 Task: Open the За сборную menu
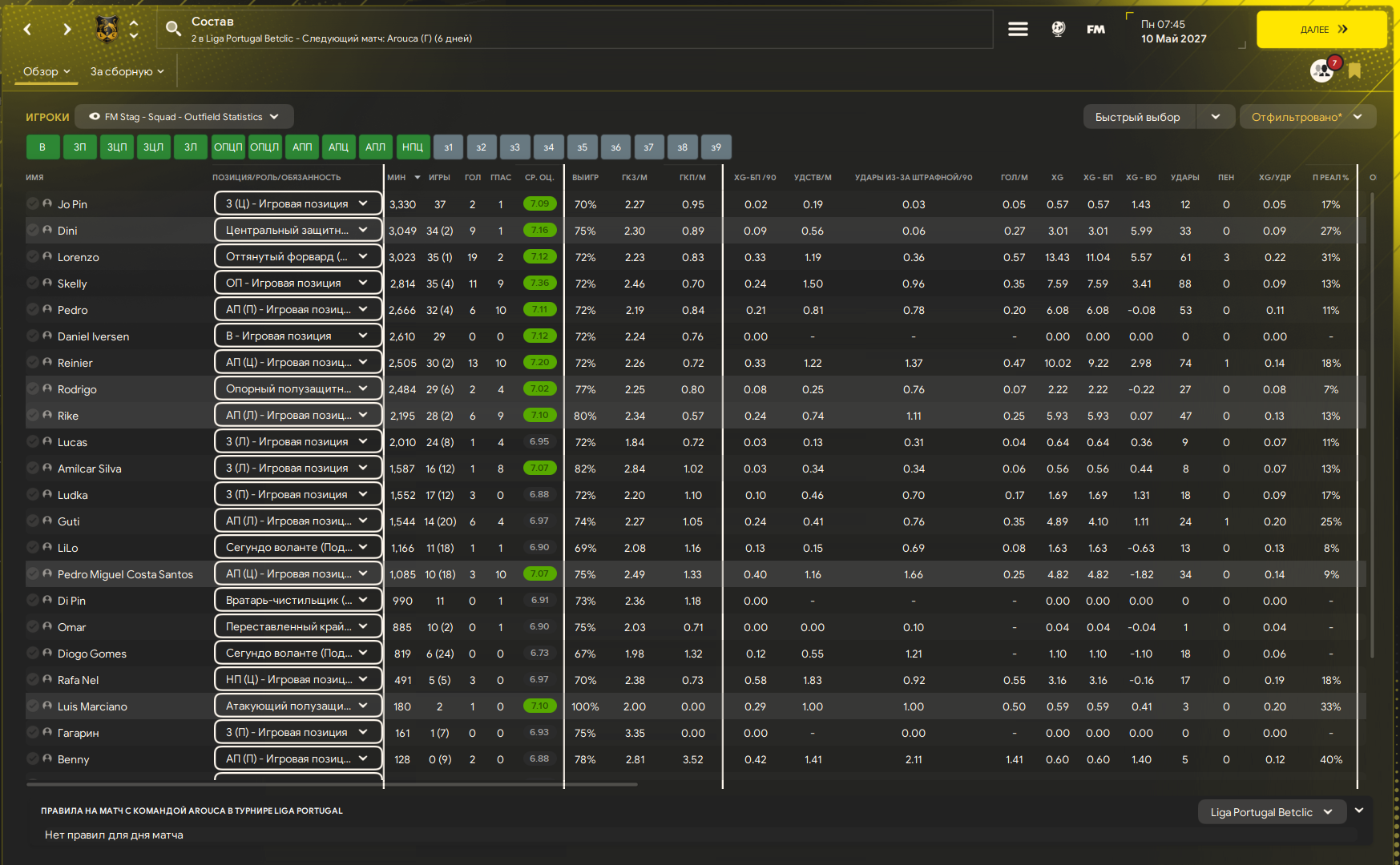click(x=127, y=71)
